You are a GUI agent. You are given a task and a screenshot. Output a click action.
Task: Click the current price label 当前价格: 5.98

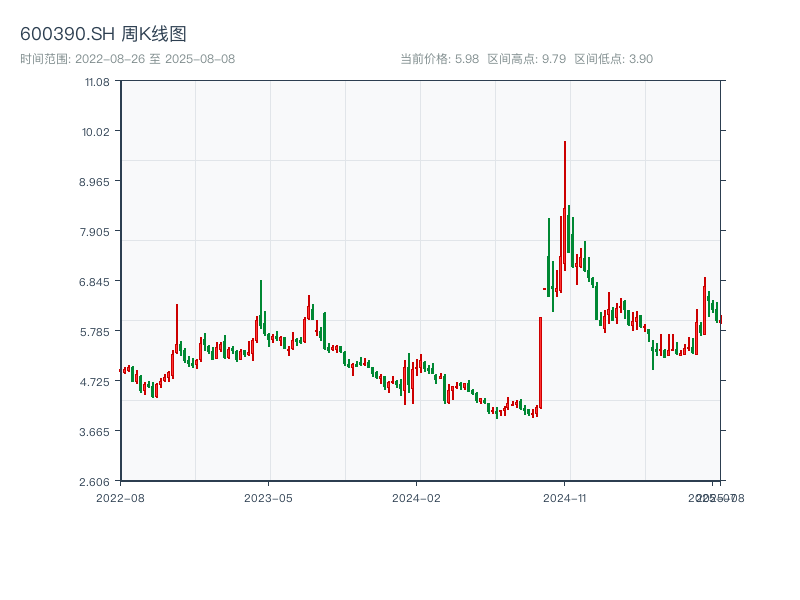coord(439,59)
